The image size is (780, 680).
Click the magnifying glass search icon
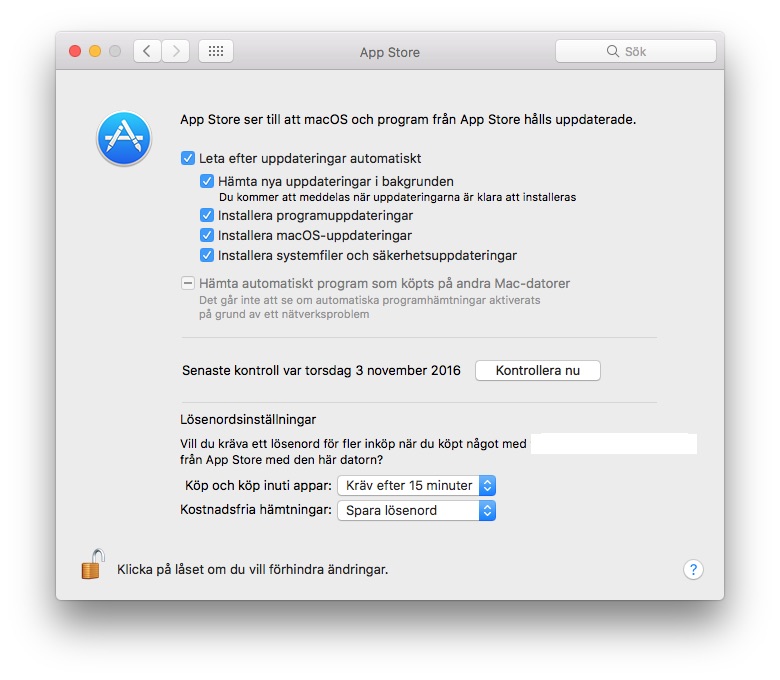[612, 51]
